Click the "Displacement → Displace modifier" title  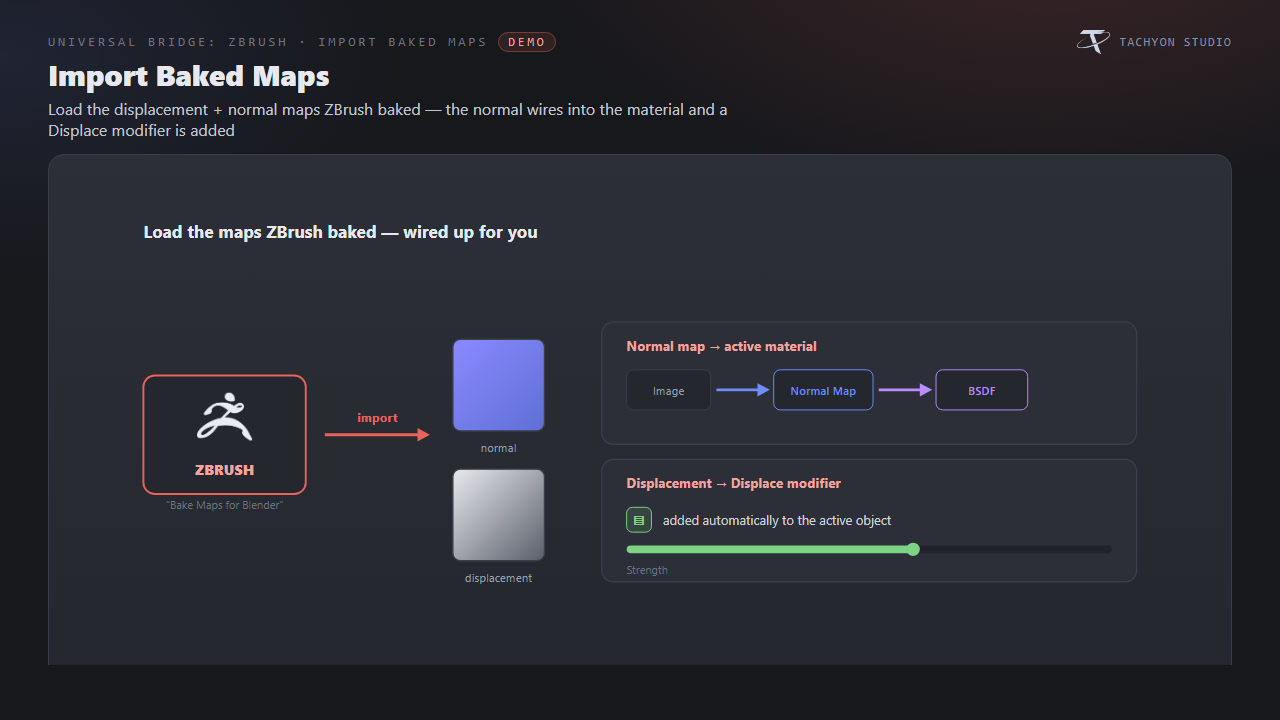(x=734, y=483)
